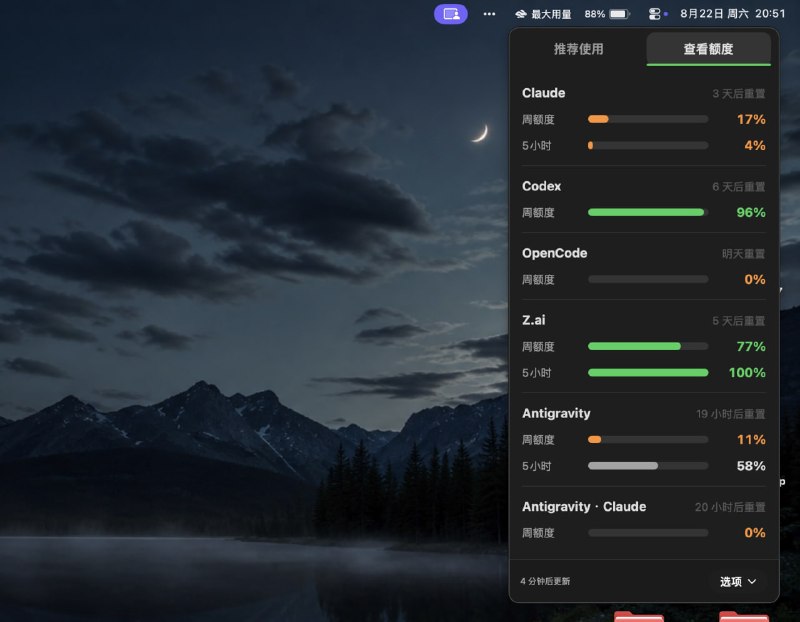Open the purple screen-sharing menu bar icon

tap(451, 14)
